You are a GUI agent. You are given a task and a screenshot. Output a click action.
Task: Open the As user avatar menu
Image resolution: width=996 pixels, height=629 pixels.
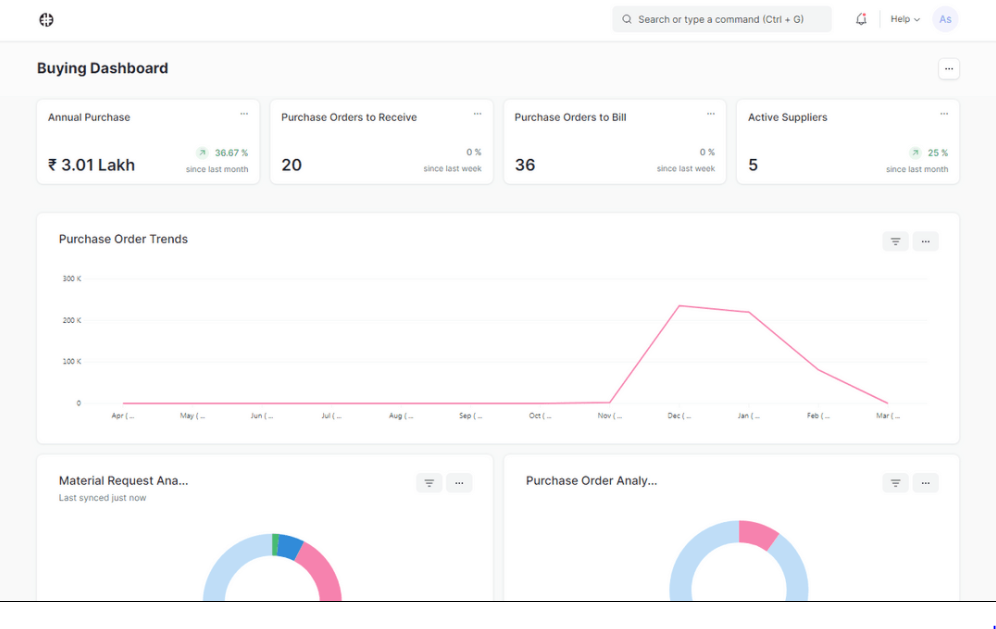pyautogui.click(x=945, y=19)
